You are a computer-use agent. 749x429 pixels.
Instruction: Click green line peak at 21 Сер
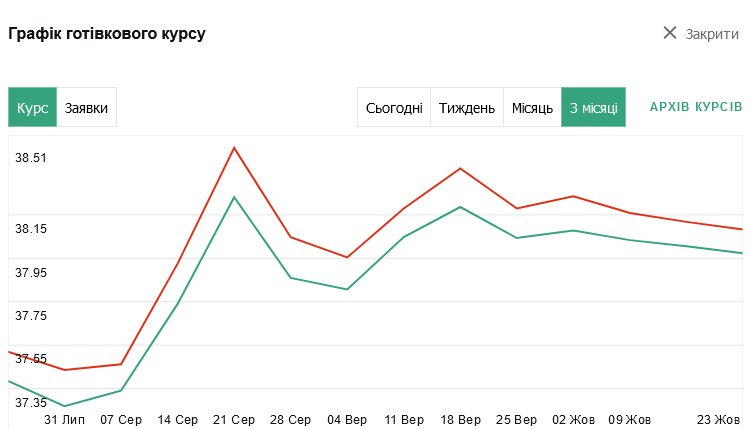coord(234,197)
